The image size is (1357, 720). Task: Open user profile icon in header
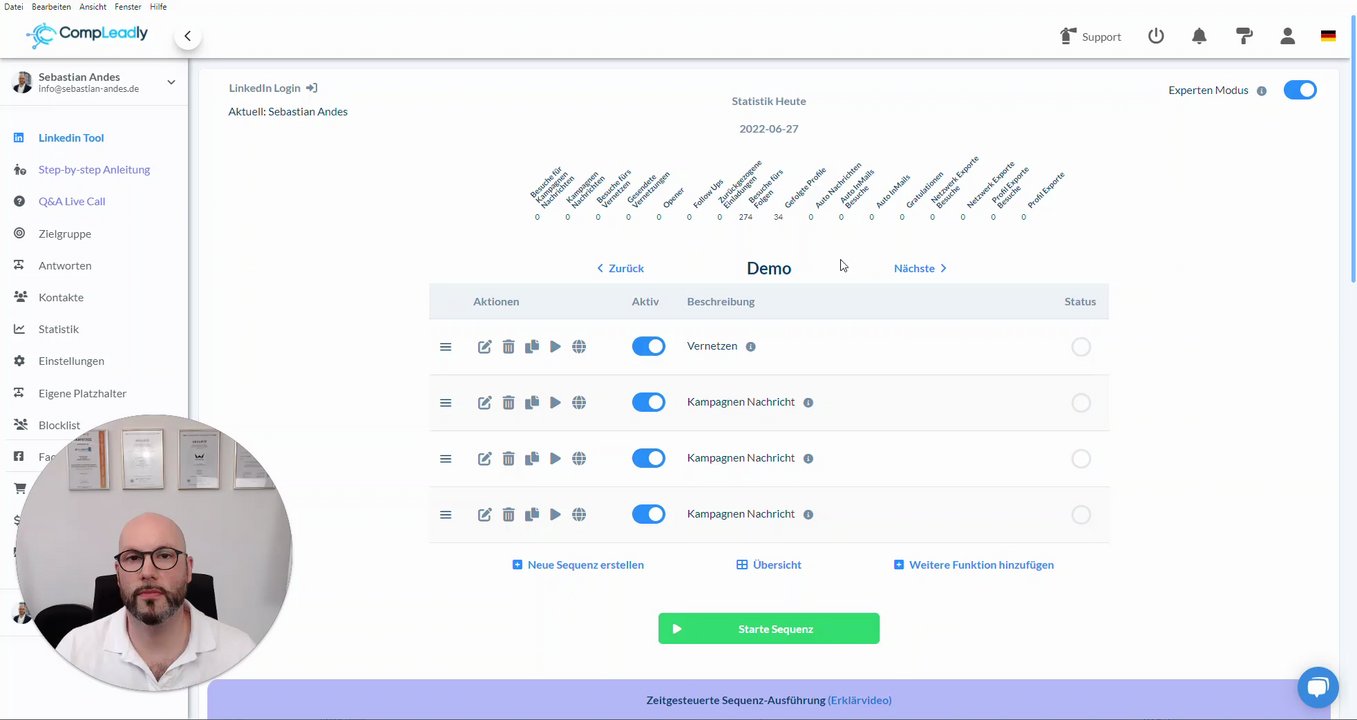tap(1288, 36)
